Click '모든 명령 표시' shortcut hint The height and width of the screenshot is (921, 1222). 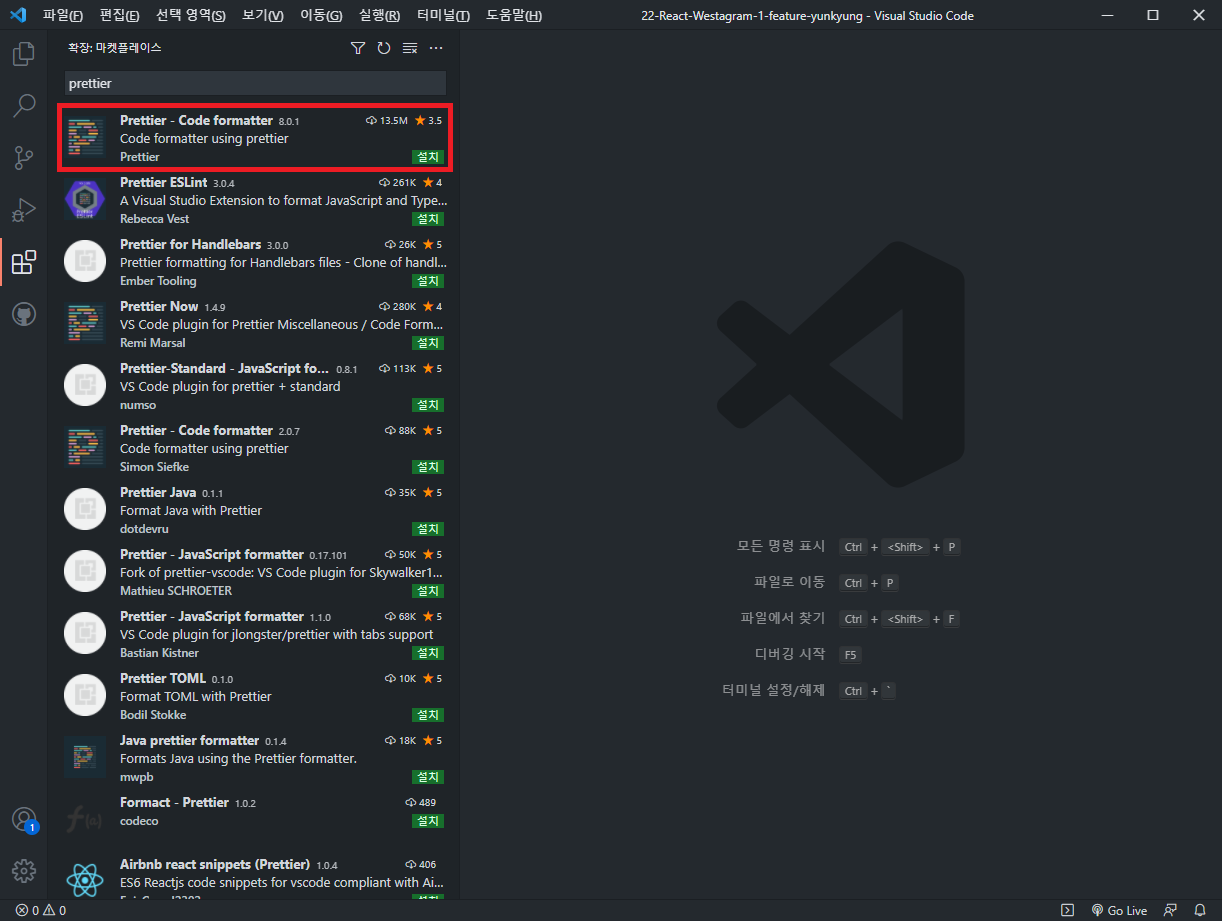point(781,546)
